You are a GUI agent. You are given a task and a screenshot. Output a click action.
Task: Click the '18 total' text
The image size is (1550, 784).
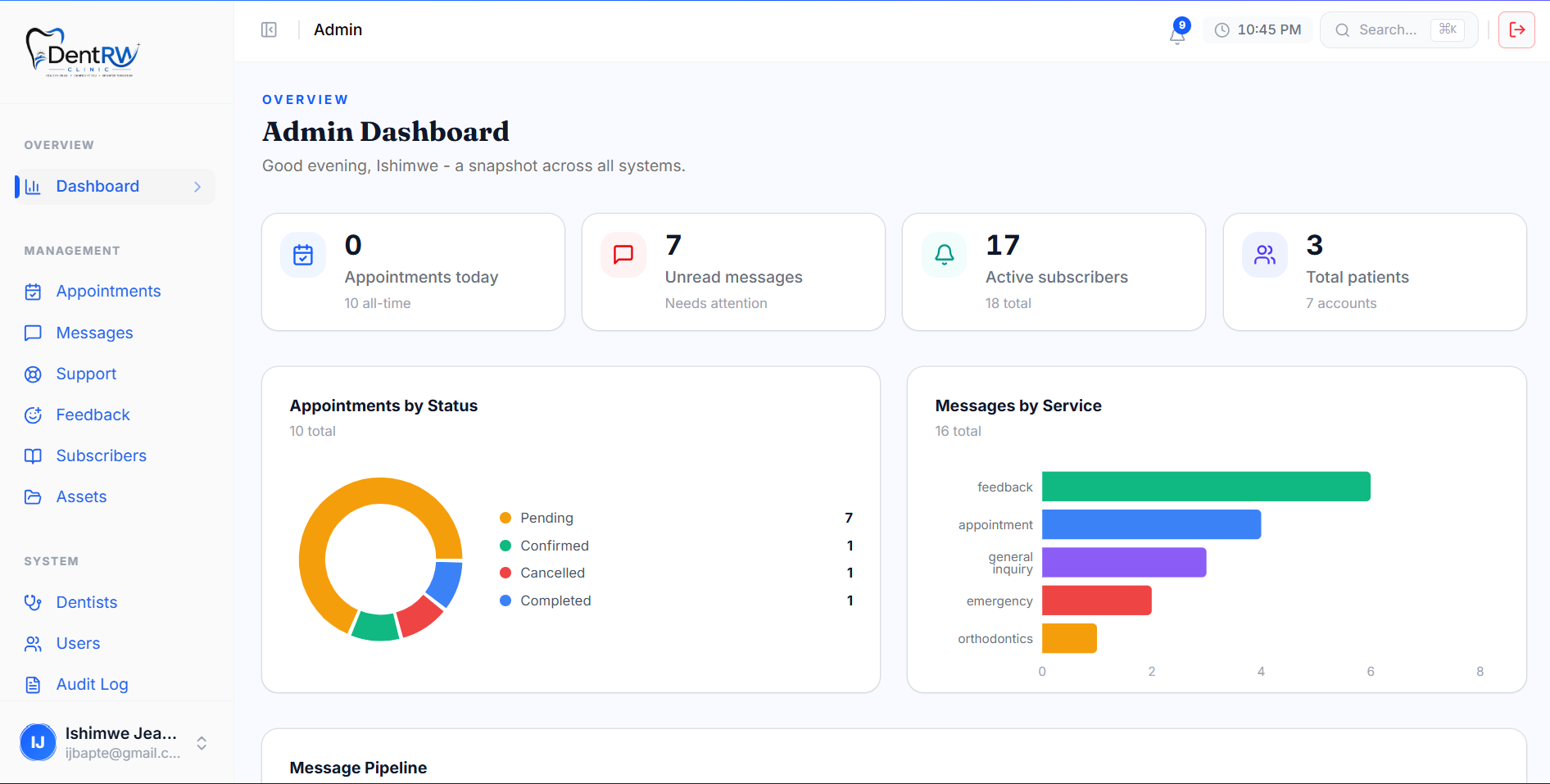[1008, 303]
